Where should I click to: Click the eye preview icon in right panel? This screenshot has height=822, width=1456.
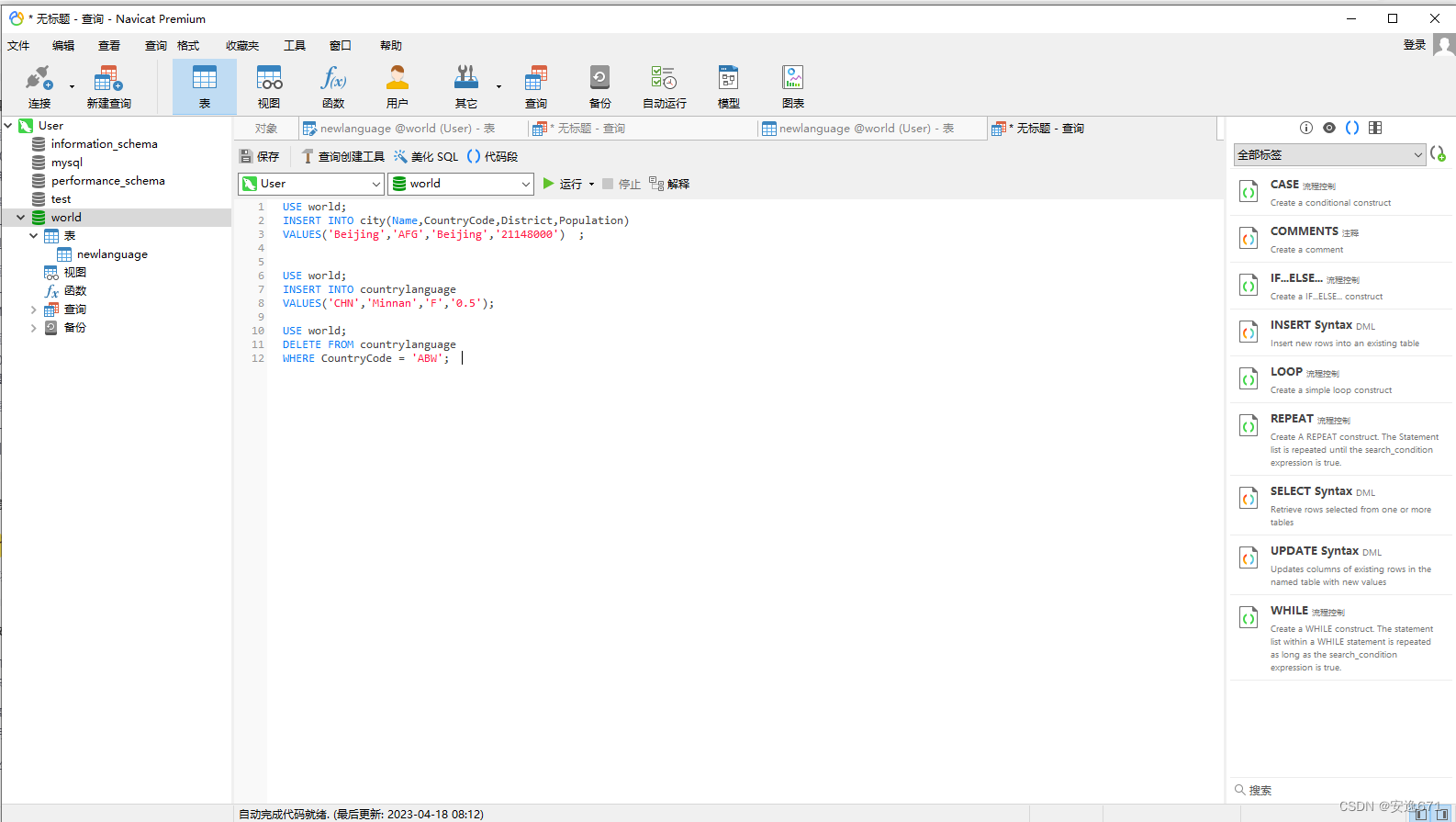[x=1329, y=128]
